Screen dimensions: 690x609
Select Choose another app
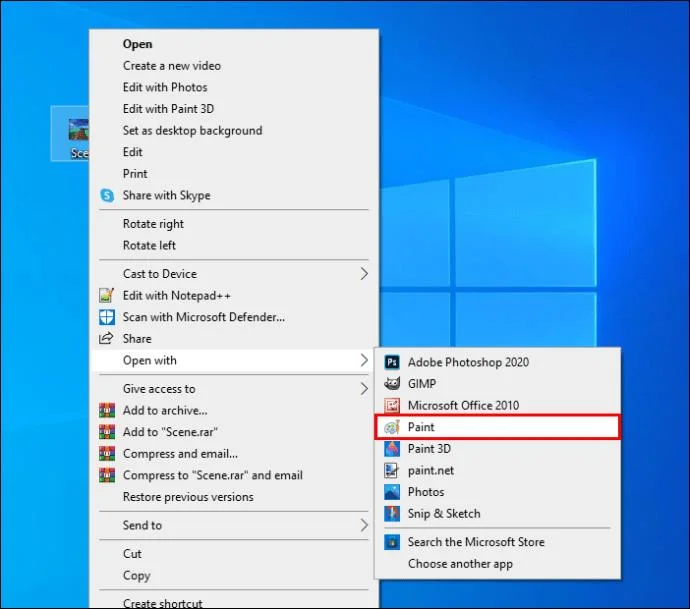[459, 564]
